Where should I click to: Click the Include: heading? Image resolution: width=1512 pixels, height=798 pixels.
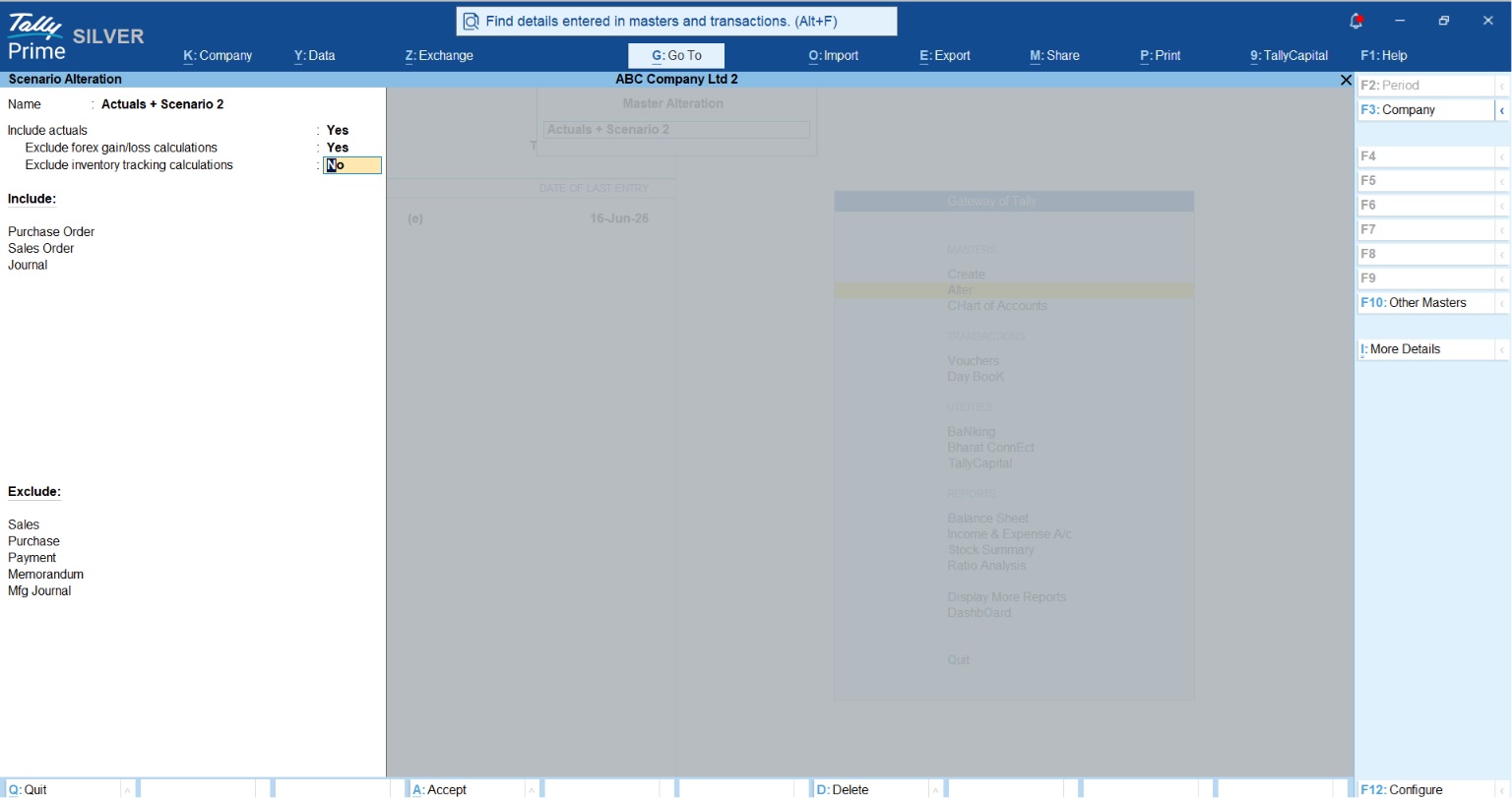tap(31, 199)
